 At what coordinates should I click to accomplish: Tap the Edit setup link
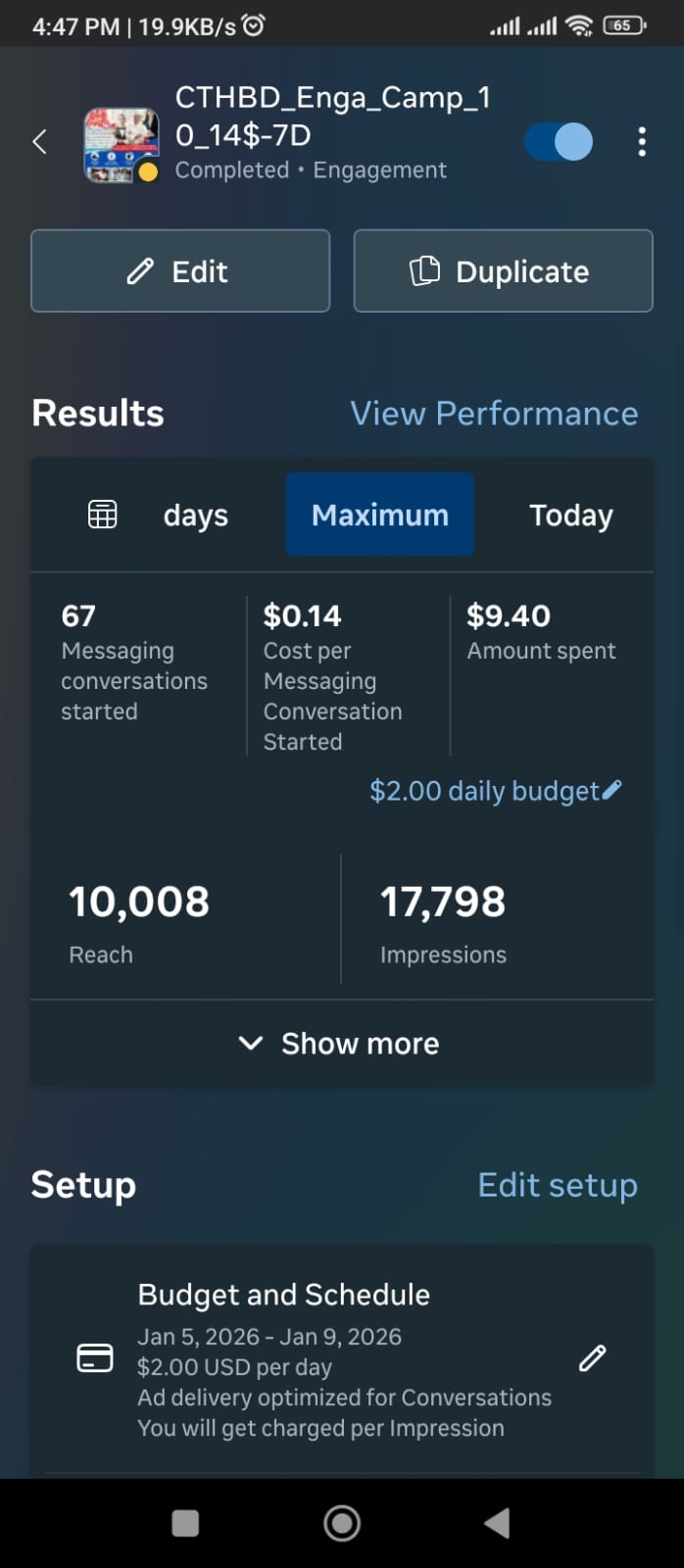coord(557,1185)
